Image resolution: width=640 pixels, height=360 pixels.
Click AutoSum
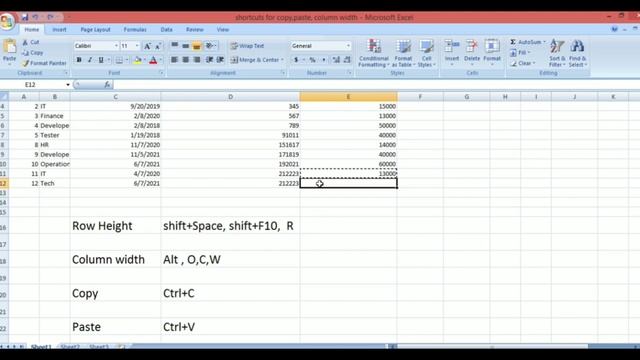click(x=527, y=42)
